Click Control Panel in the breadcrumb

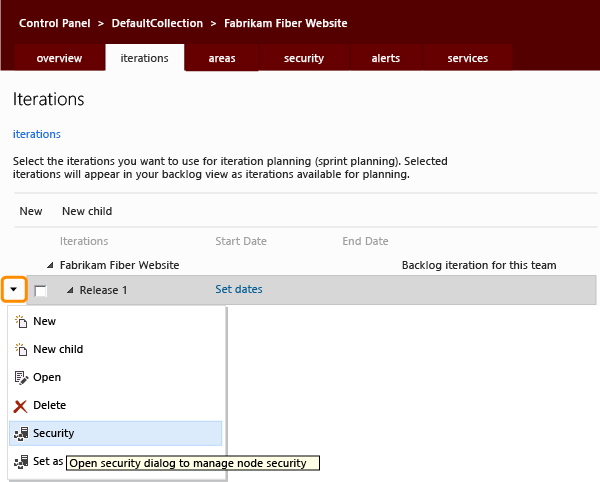(55, 23)
